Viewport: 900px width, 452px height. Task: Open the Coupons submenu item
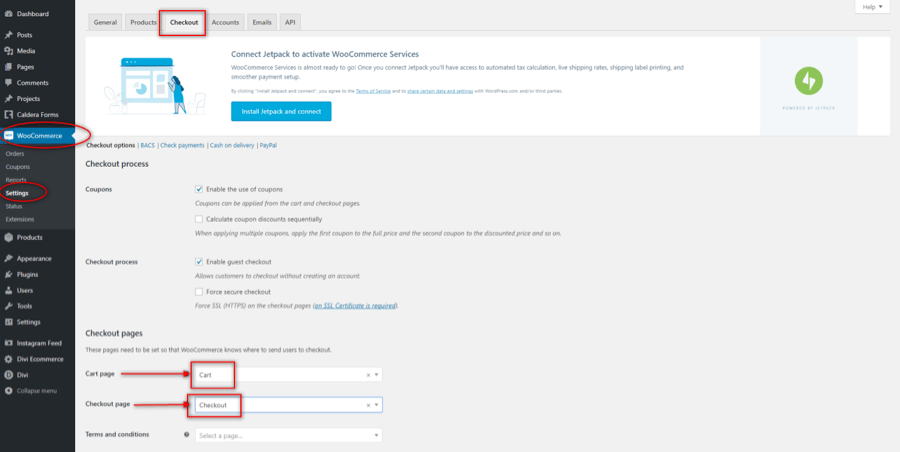point(17,167)
